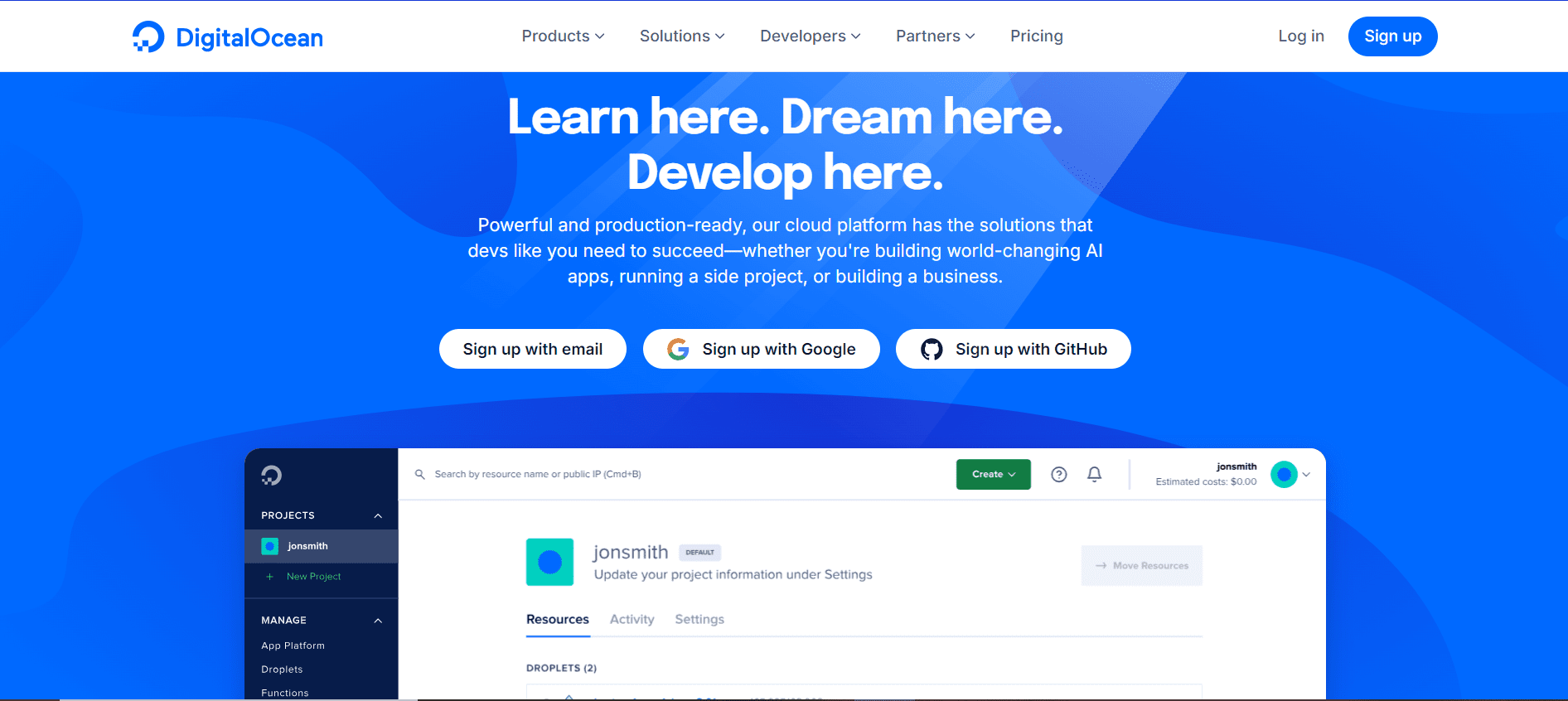Click the GitHub octocat icon
1568x701 pixels.
[x=932, y=349]
